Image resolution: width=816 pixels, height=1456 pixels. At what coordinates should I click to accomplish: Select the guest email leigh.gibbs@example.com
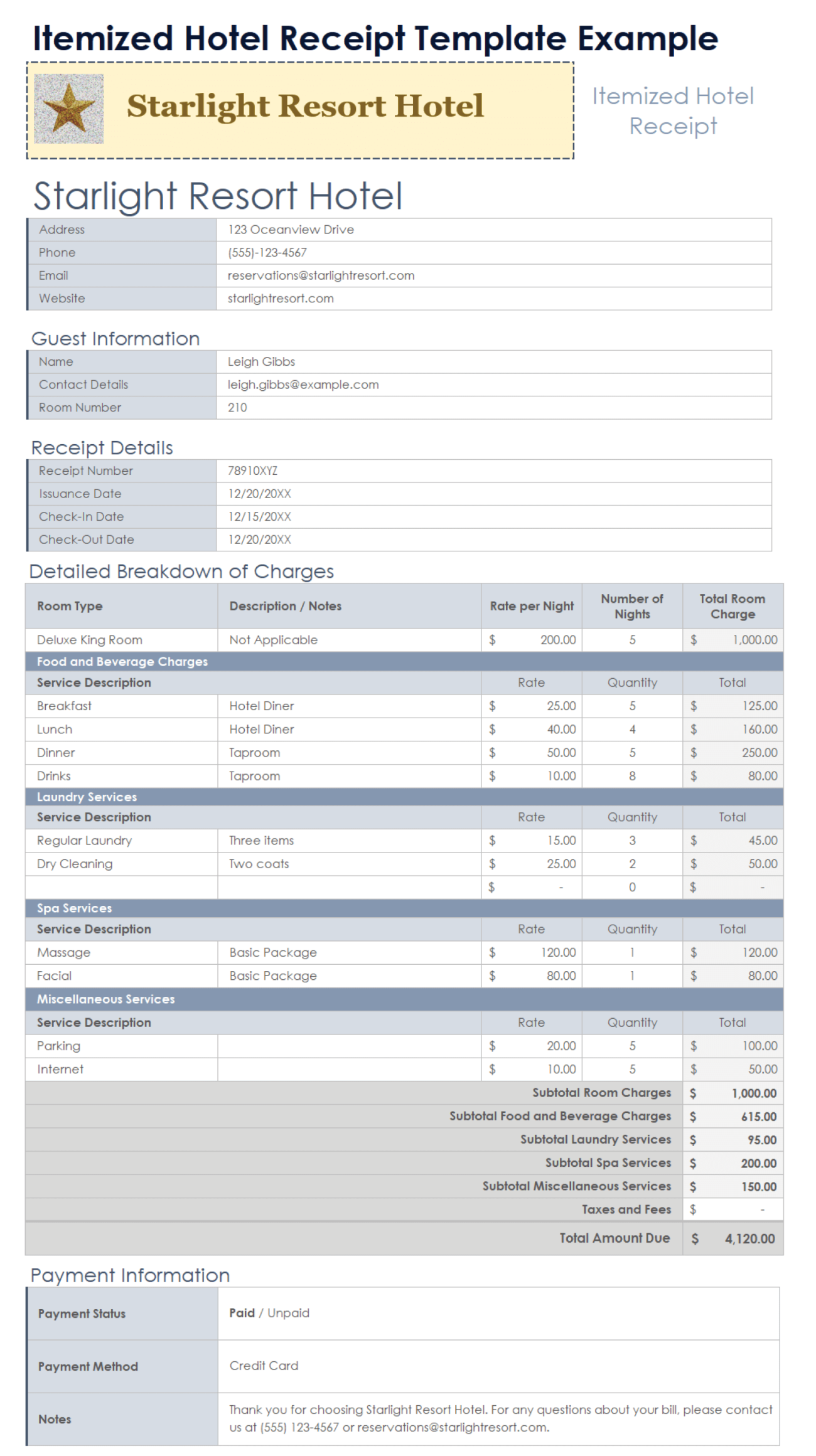click(x=303, y=385)
